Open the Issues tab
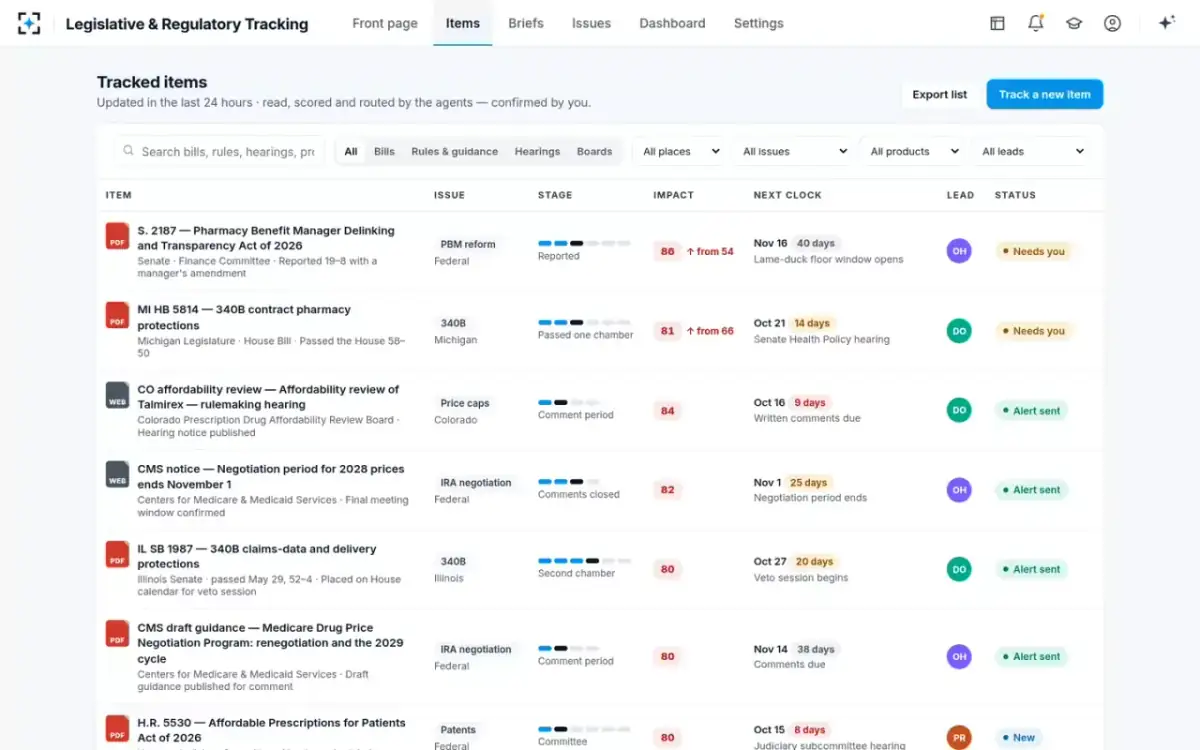 point(591,23)
